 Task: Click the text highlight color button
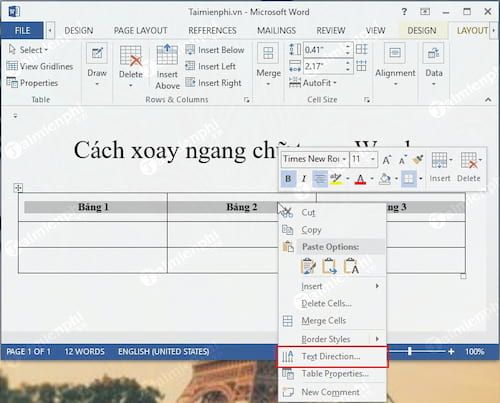coord(336,179)
